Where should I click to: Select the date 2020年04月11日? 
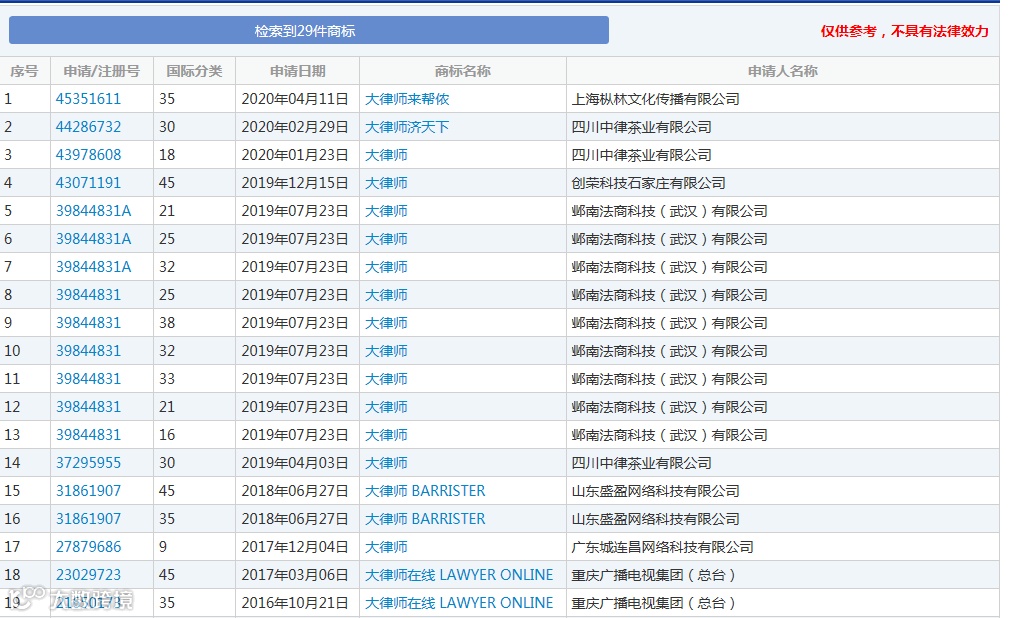point(295,99)
